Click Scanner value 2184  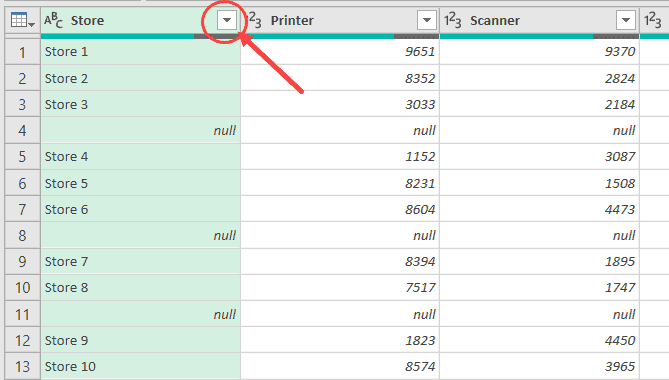[540, 104]
